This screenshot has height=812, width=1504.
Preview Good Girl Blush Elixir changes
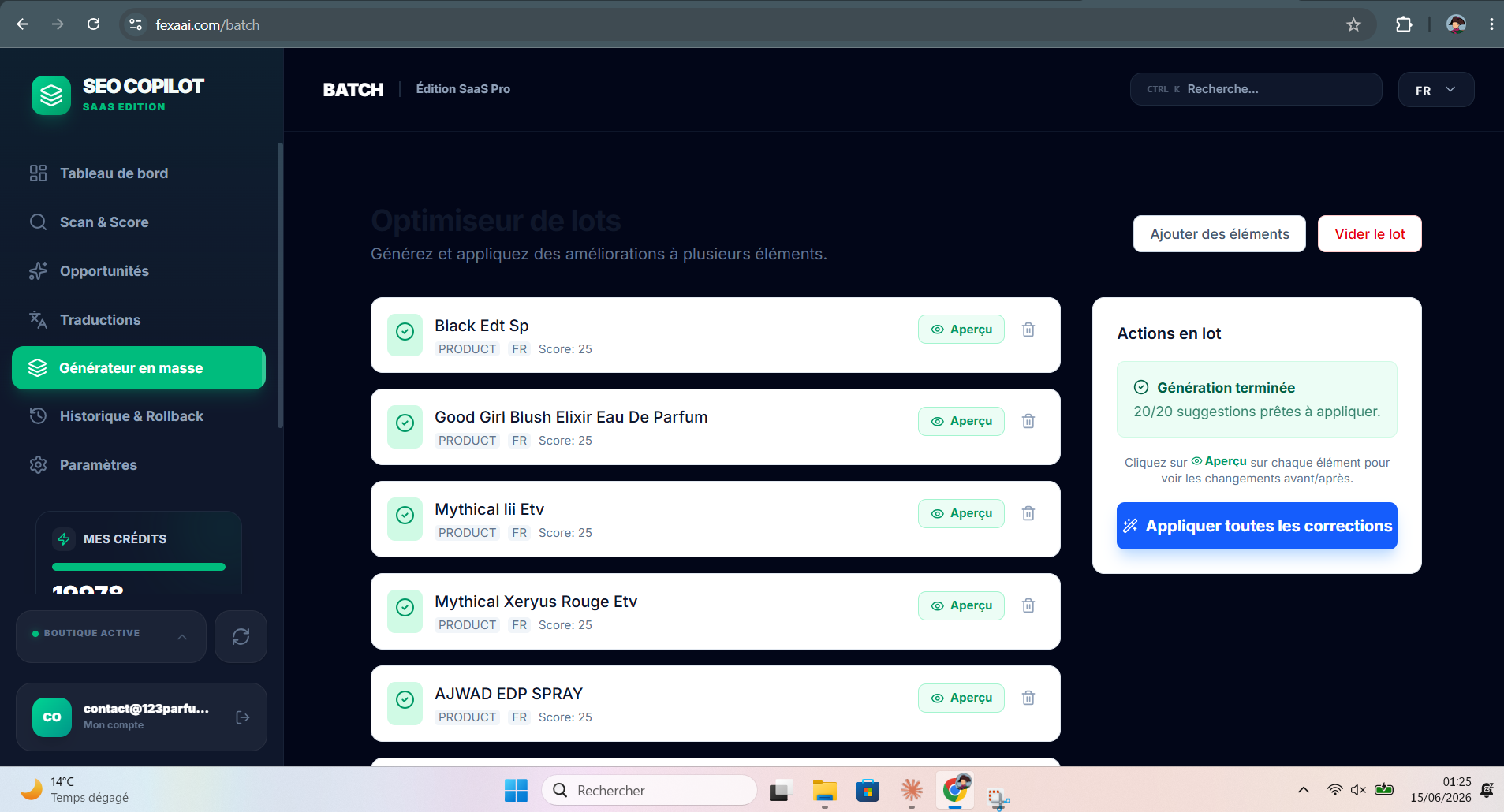(x=961, y=421)
